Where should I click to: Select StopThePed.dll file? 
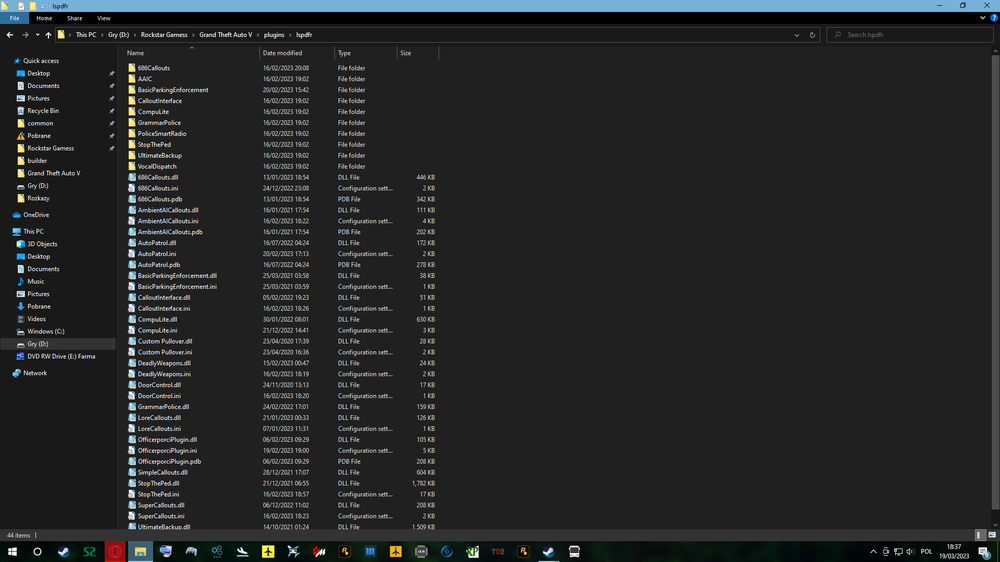coord(158,484)
